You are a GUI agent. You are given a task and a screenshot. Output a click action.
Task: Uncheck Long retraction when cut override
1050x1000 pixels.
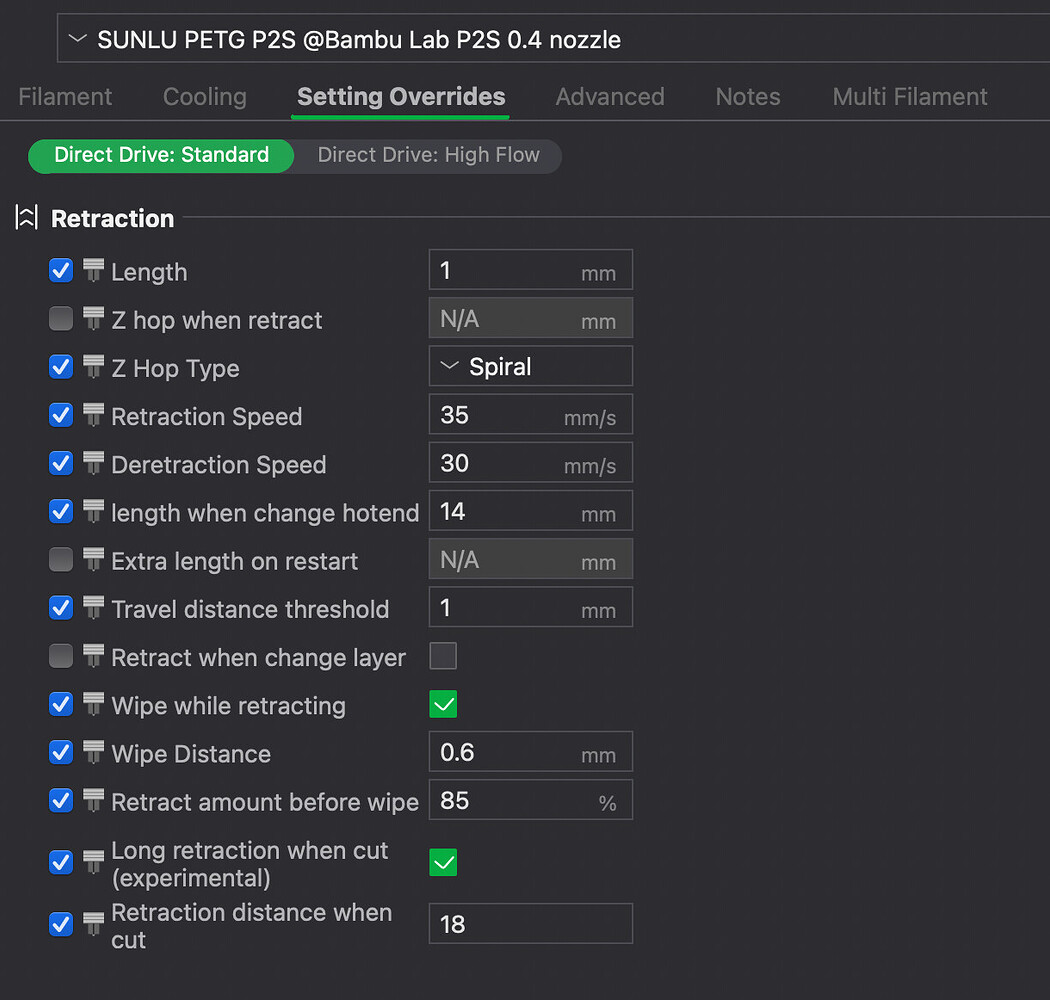click(61, 863)
